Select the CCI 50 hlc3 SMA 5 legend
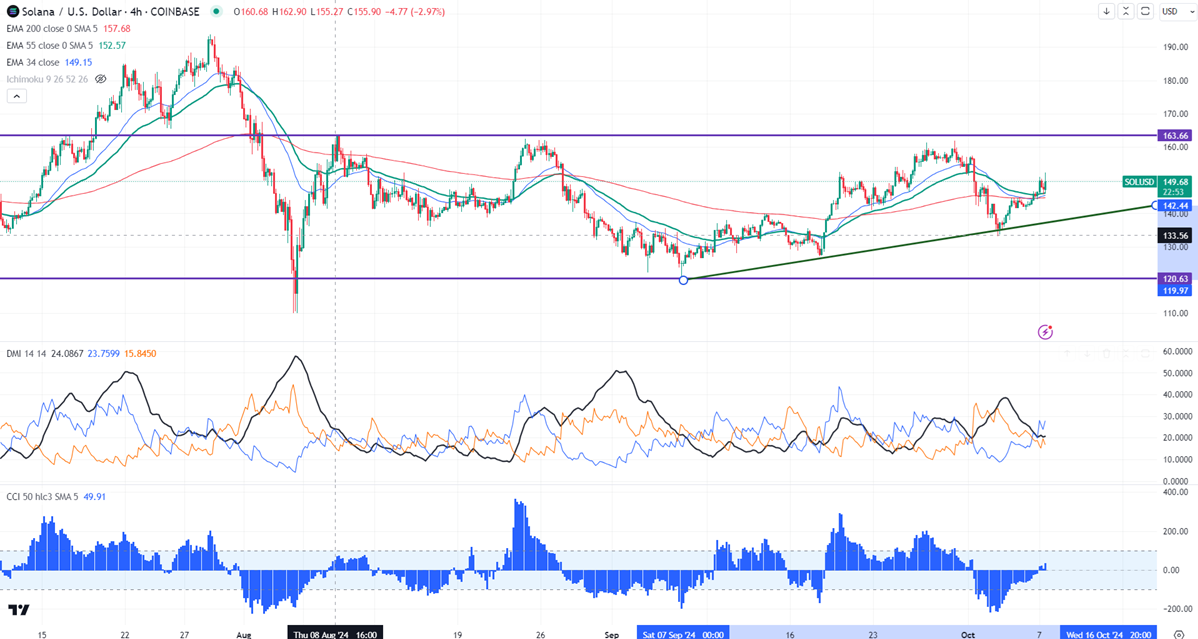 [42, 496]
